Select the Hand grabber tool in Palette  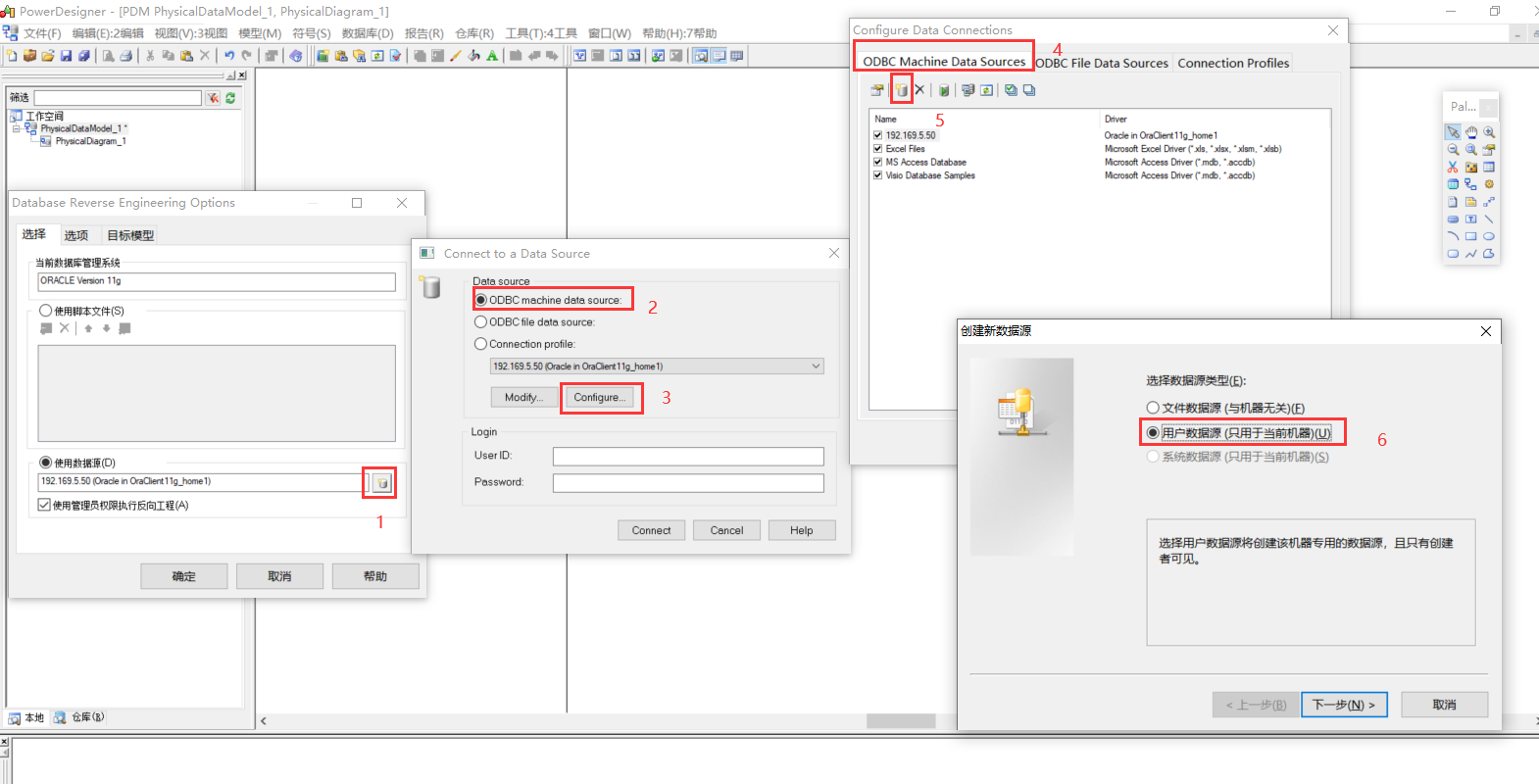coord(1470,132)
